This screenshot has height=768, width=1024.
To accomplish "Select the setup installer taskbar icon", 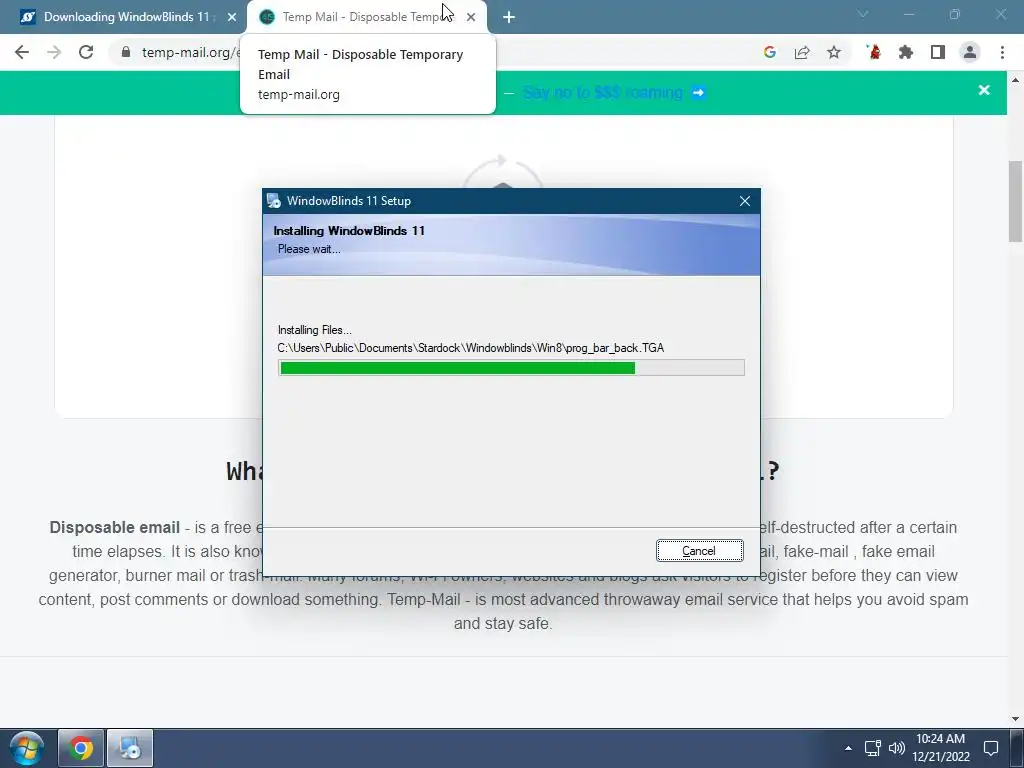I will [130, 748].
